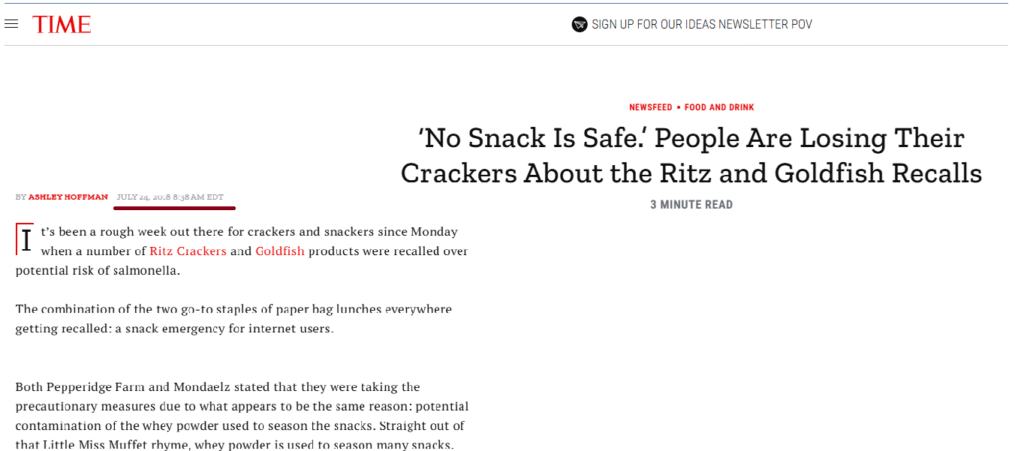Click the article headline about cracker recalls
The image size is (1024, 451).
[691, 155]
